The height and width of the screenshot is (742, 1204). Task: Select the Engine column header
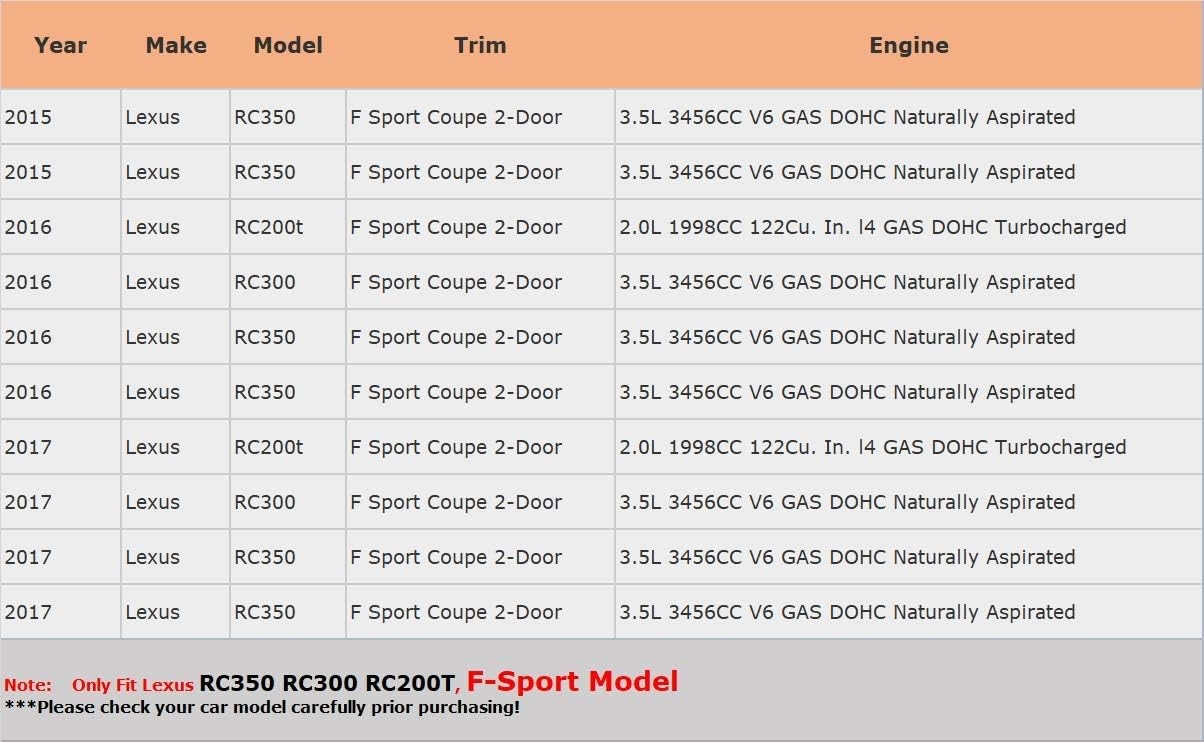click(908, 45)
